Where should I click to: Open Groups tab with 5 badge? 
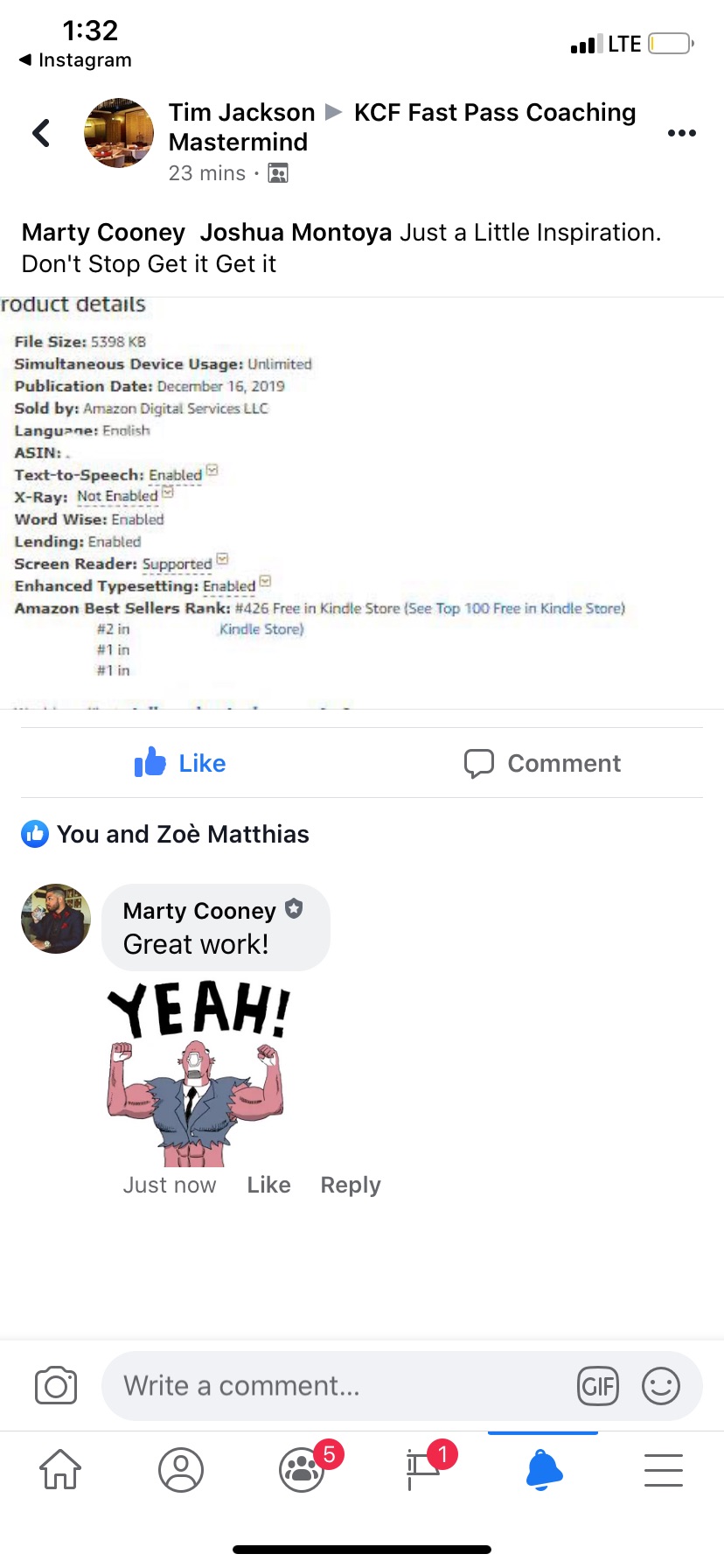(302, 1469)
